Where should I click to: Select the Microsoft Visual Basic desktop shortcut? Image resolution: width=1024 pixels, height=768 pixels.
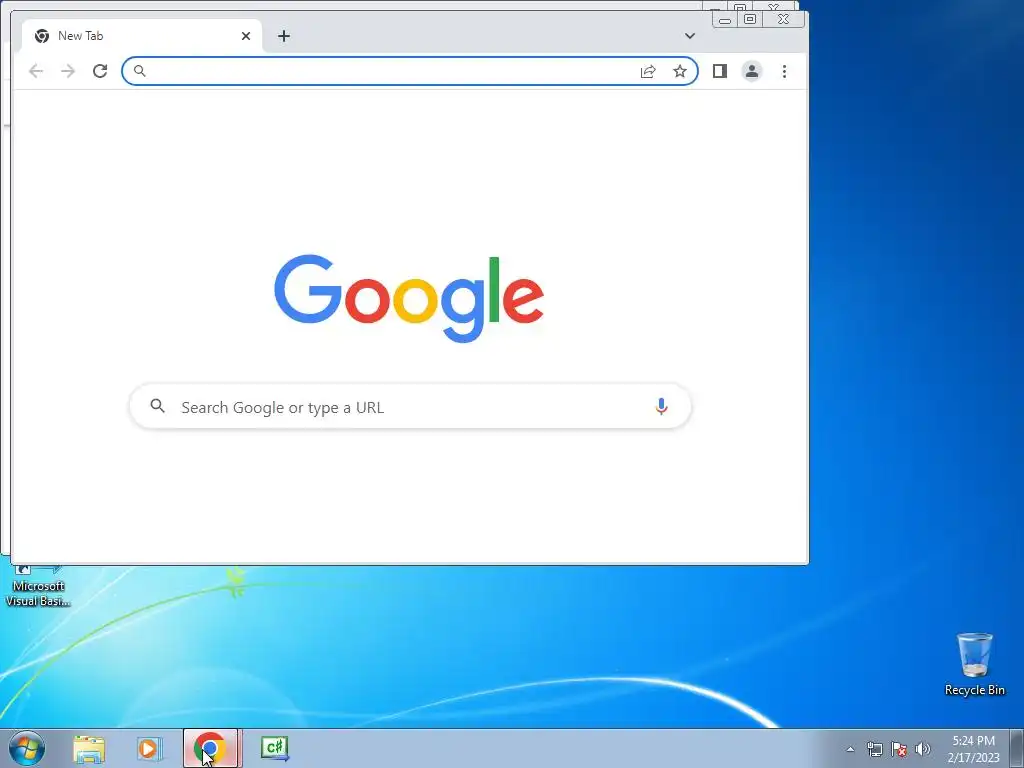pos(37,586)
